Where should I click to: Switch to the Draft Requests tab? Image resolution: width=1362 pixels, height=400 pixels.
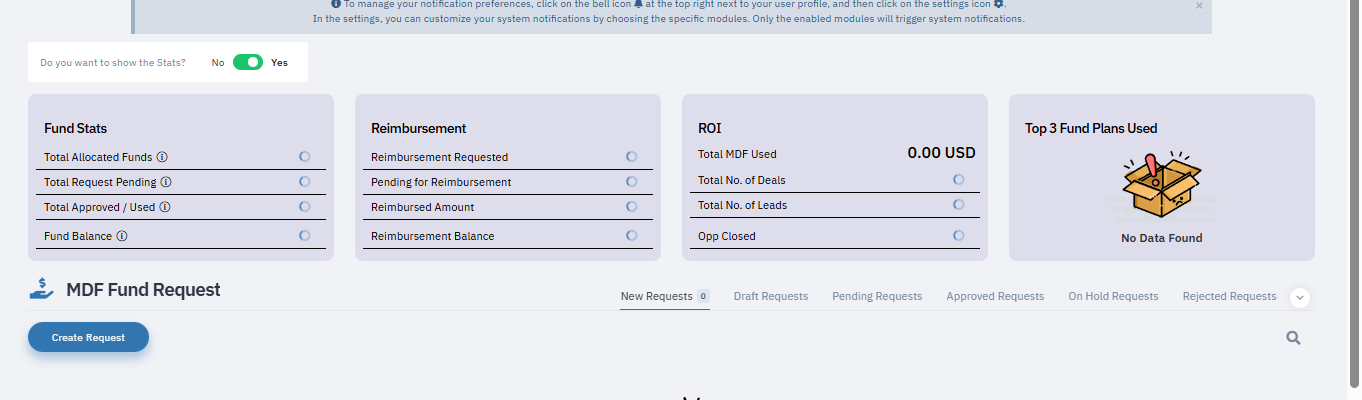pos(770,296)
